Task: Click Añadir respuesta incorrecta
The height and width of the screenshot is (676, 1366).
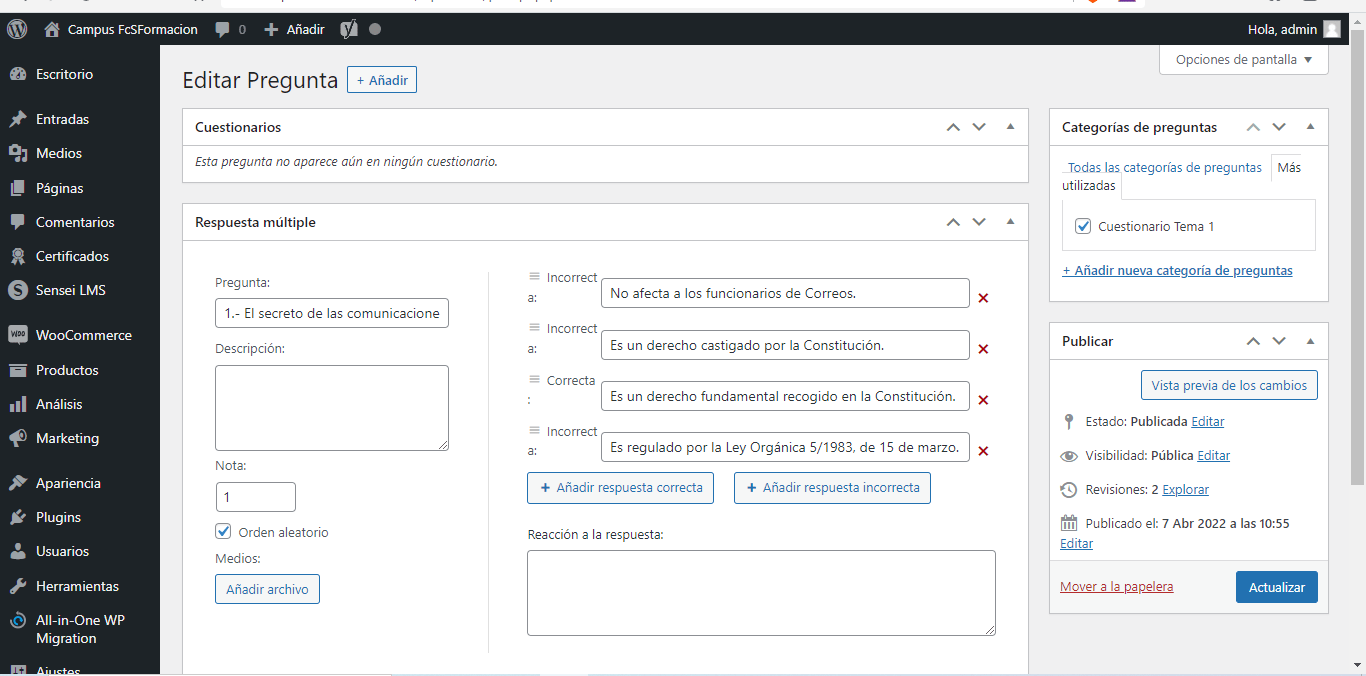Action: (x=832, y=488)
